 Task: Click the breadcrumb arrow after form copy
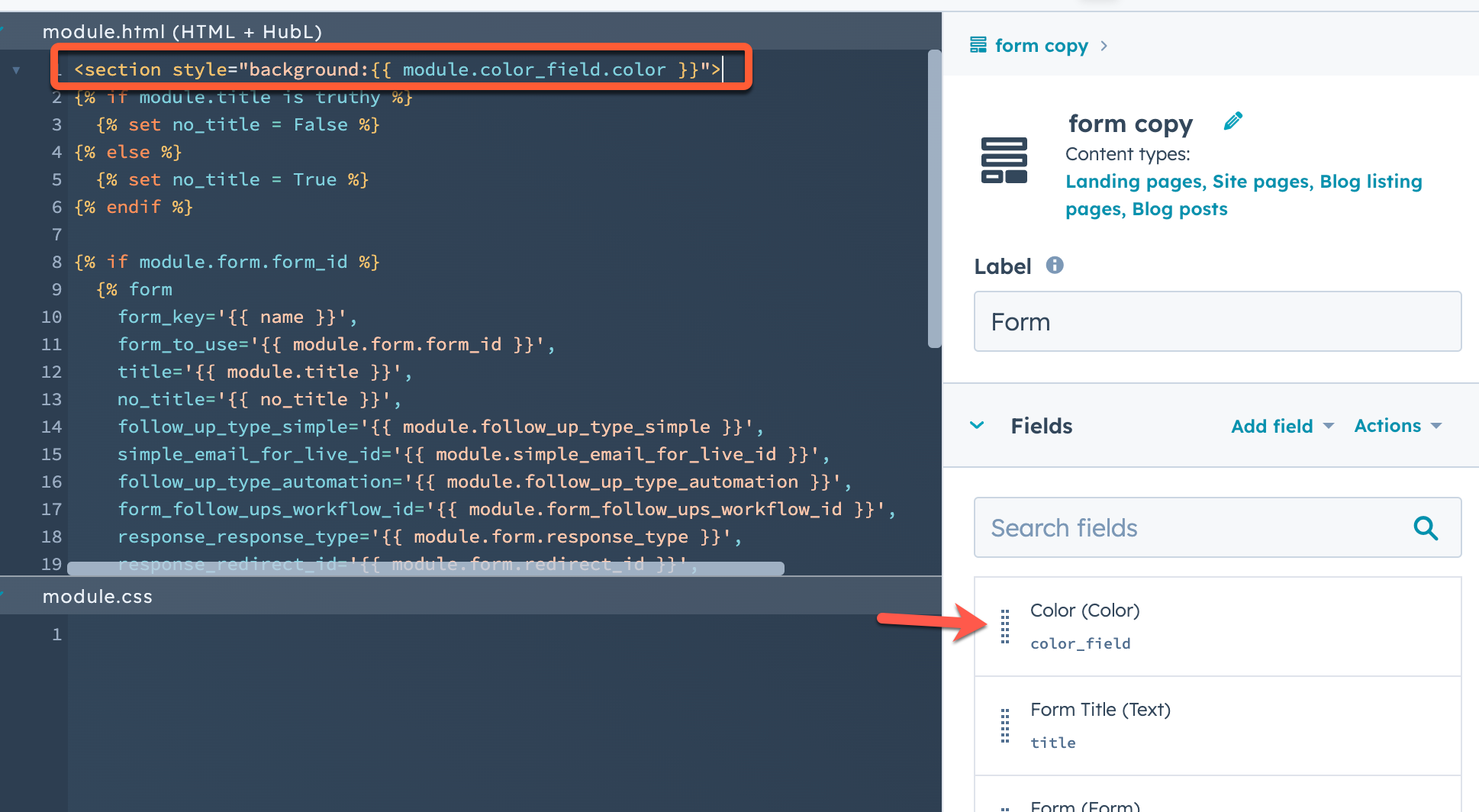click(x=1104, y=47)
